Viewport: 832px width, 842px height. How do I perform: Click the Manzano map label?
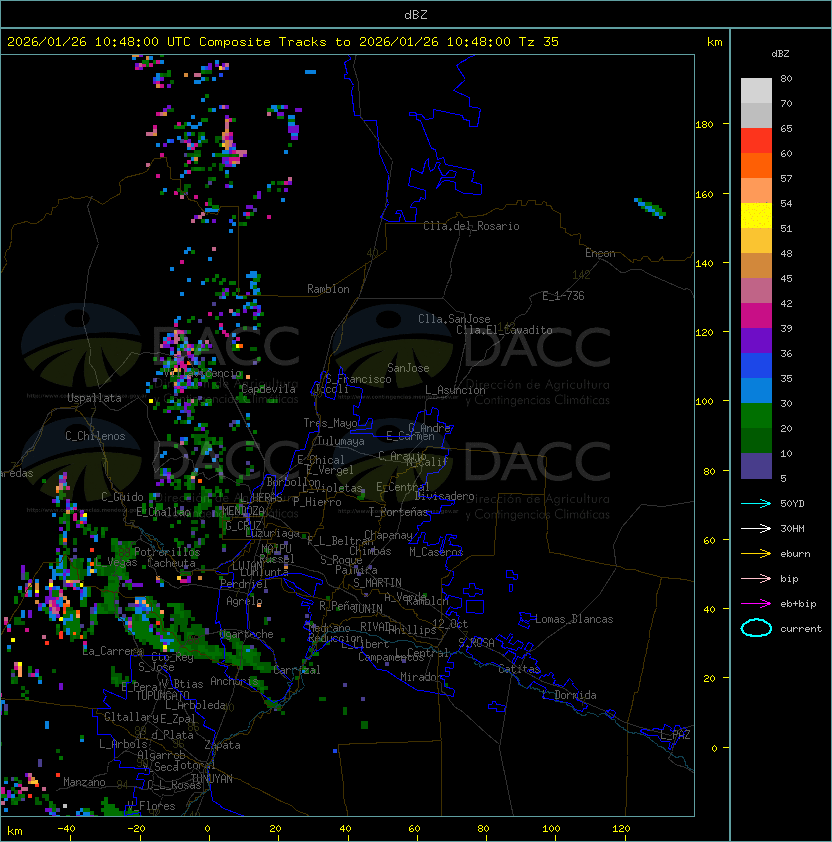point(84,782)
